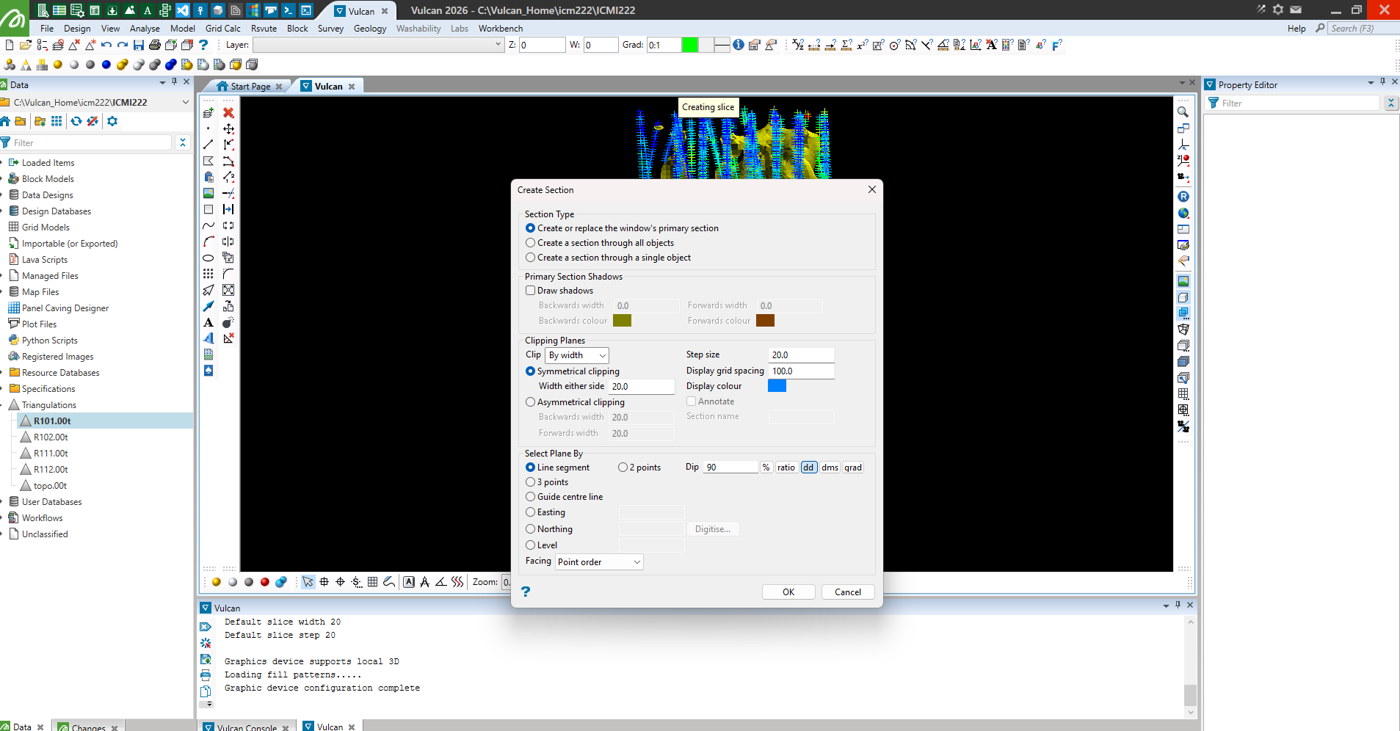
Task: Switch to the Vulcan Console tab
Action: coord(246,727)
